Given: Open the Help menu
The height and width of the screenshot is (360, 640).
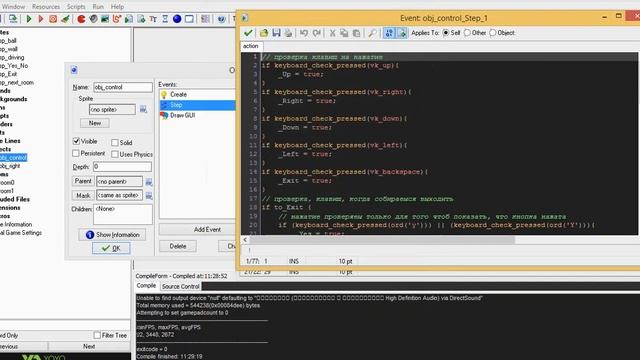Looking at the screenshot, I should 117,7.
